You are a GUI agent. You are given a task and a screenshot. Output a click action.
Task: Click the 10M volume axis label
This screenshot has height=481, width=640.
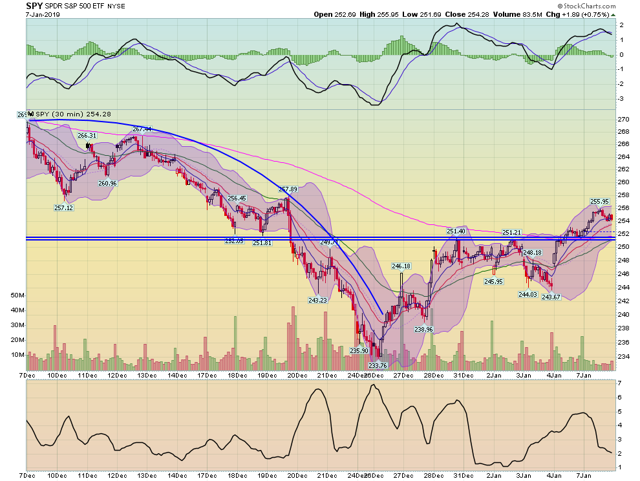[x=17, y=354]
